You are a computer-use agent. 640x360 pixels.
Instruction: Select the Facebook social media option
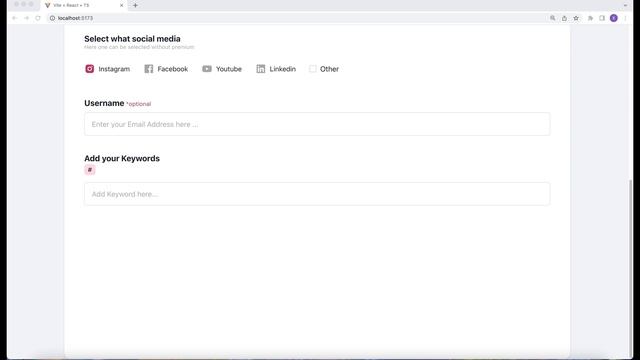pyautogui.click(x=166, y=69)
